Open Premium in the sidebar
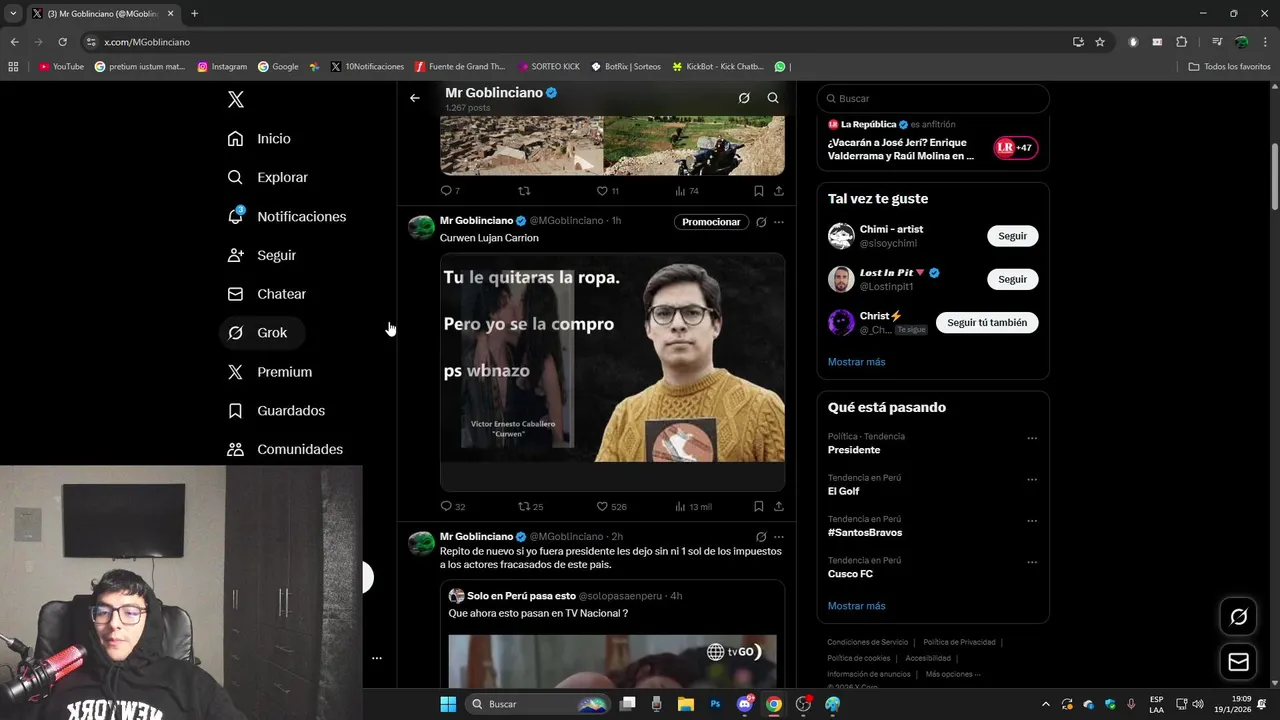The image size is (1280, 720). [x=270, y=372]
